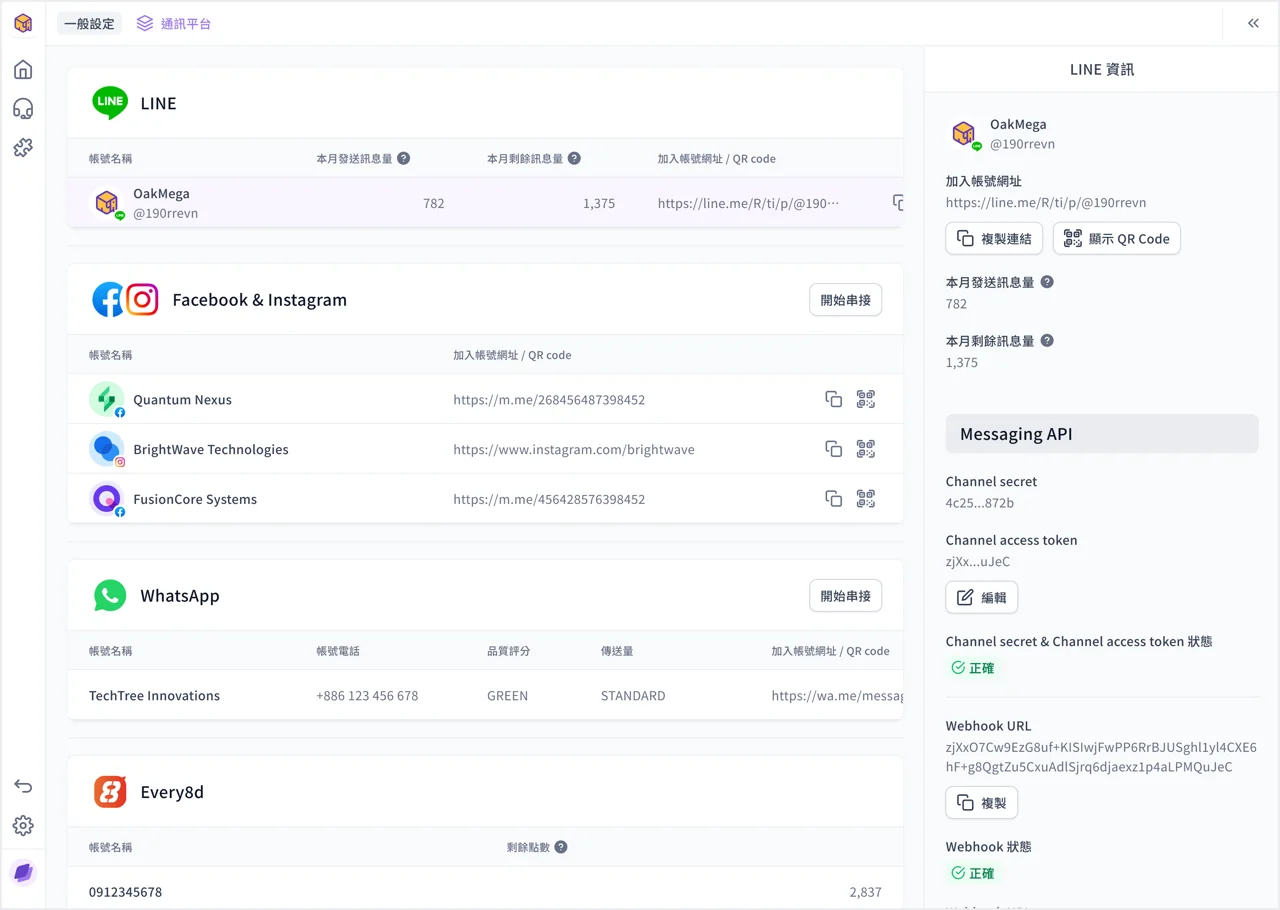Show QR code for BrightWave Technologies
Viewport: 1280px width, 910px height.
point(866,449)
